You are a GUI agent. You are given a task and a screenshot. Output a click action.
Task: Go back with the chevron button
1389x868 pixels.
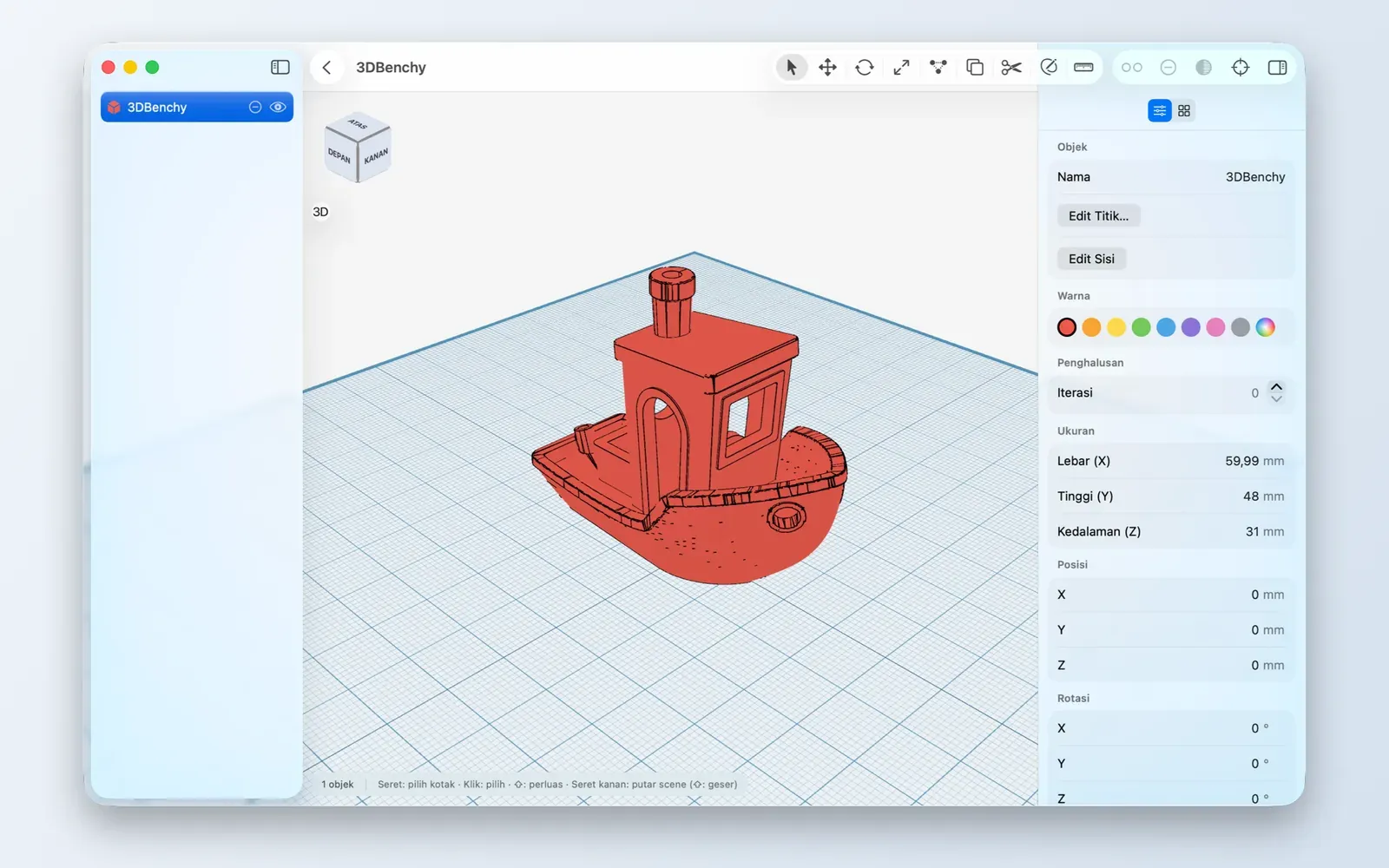point(326,67)
